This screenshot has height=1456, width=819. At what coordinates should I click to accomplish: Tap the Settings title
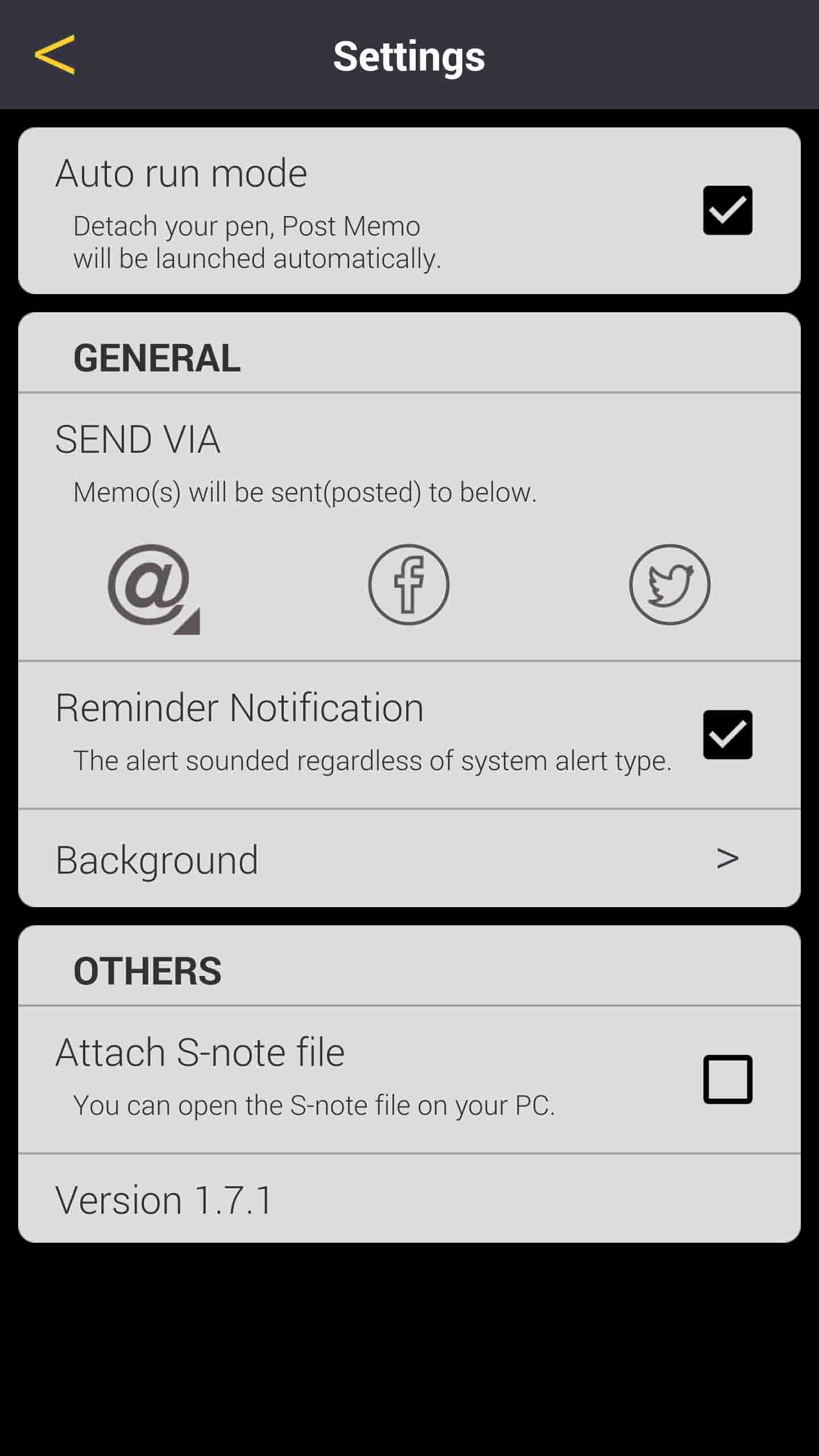point(409,56)
